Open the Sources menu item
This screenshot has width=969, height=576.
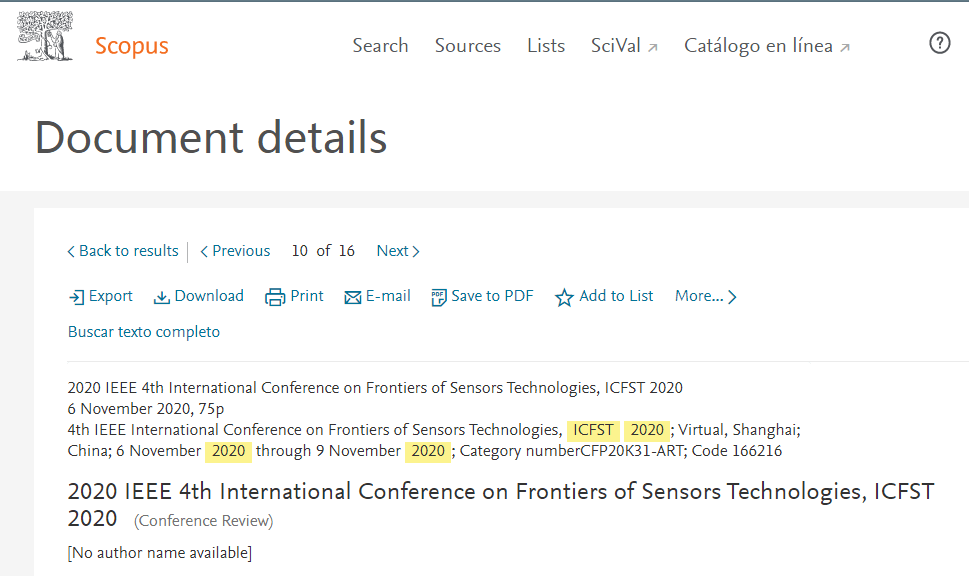coord(468,46)
